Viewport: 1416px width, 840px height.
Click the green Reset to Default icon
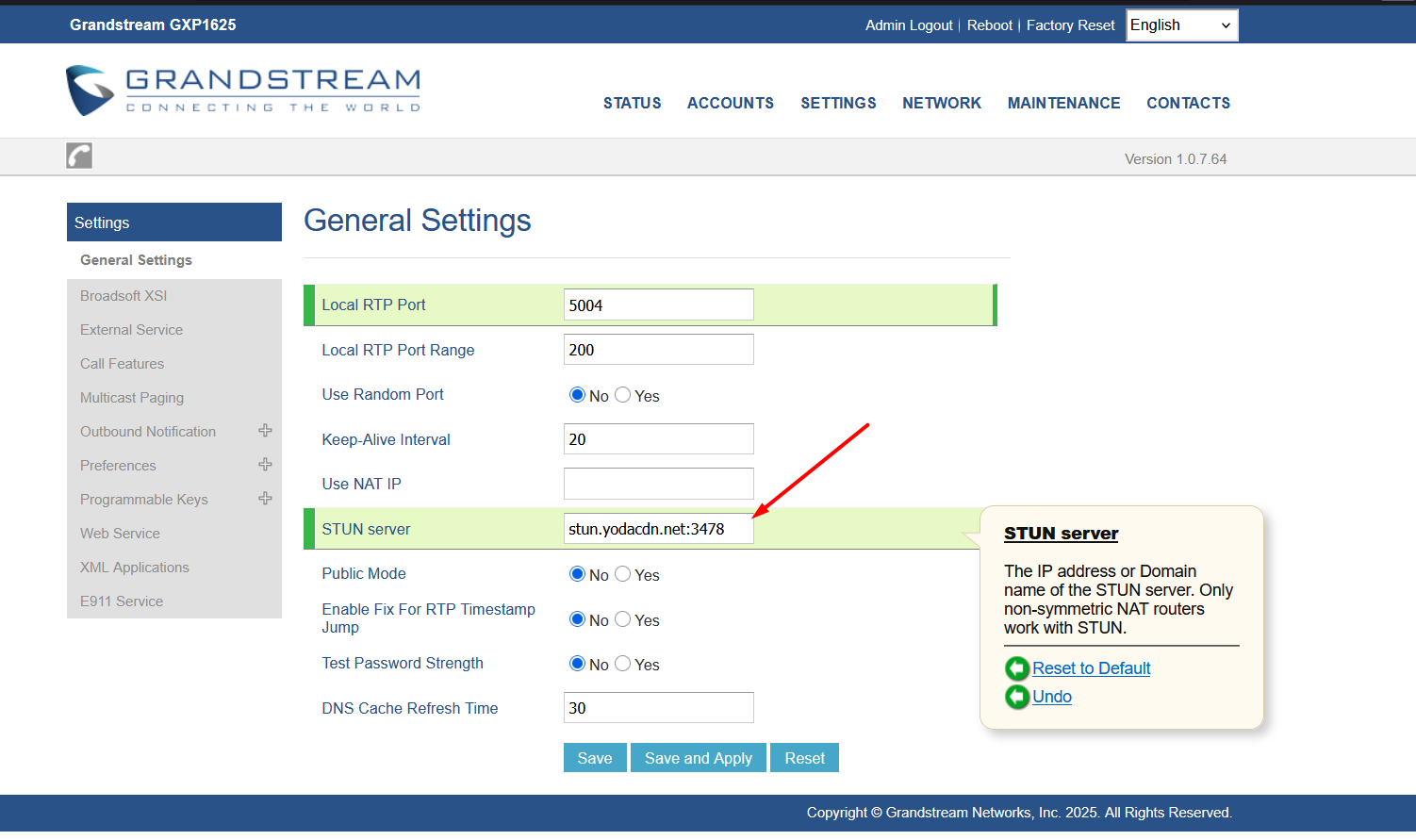click(x=1017, y=668)
